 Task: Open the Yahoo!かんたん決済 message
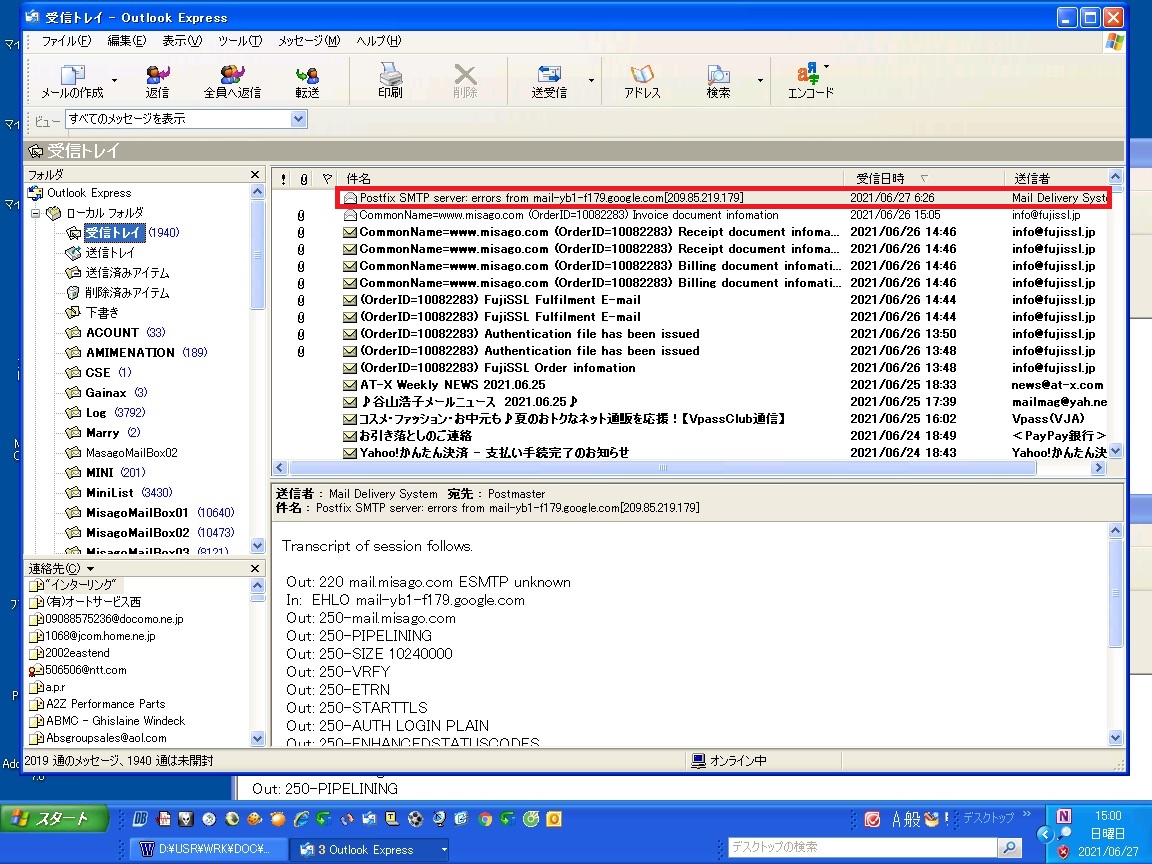(724, 453)
